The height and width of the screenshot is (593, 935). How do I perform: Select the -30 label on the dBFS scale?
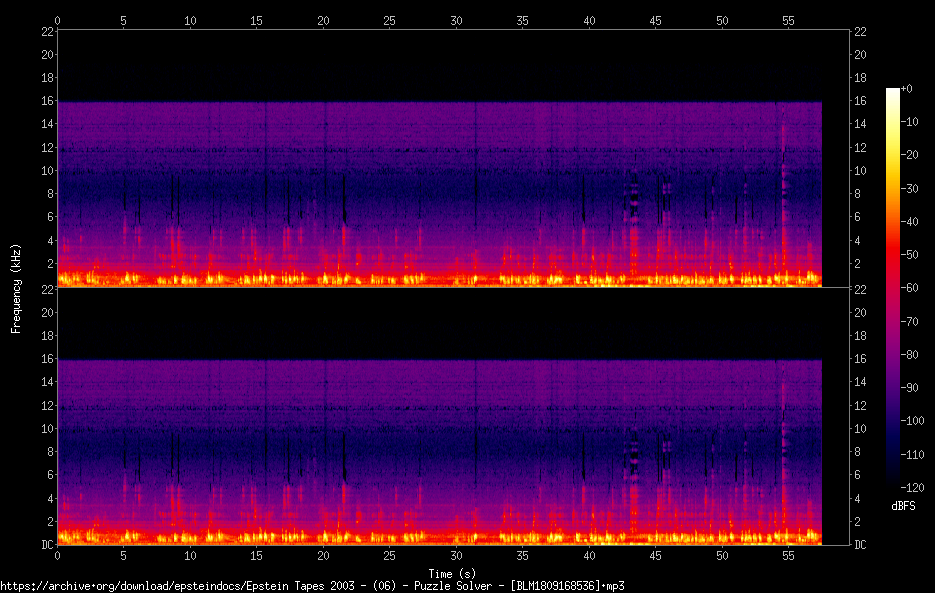click(x=911, y=188)
